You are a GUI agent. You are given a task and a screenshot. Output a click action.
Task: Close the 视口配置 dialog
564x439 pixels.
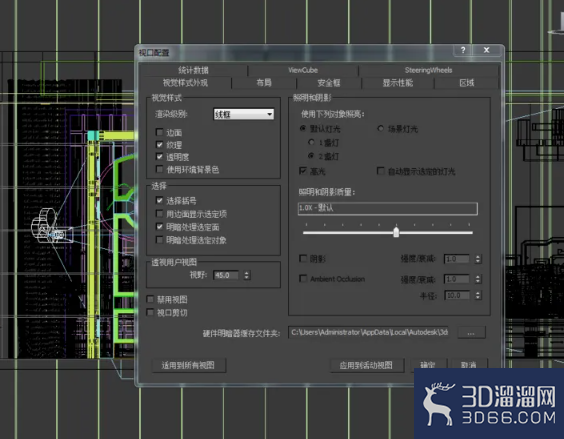(486, 50)
